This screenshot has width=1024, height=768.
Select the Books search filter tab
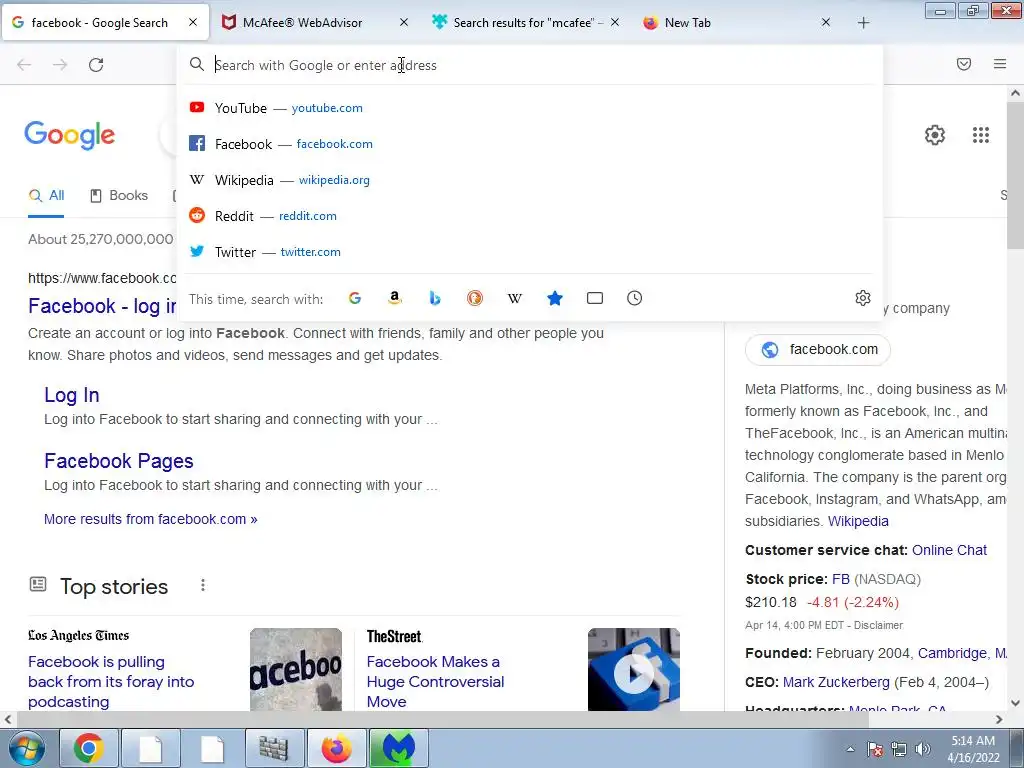[119, 195]
